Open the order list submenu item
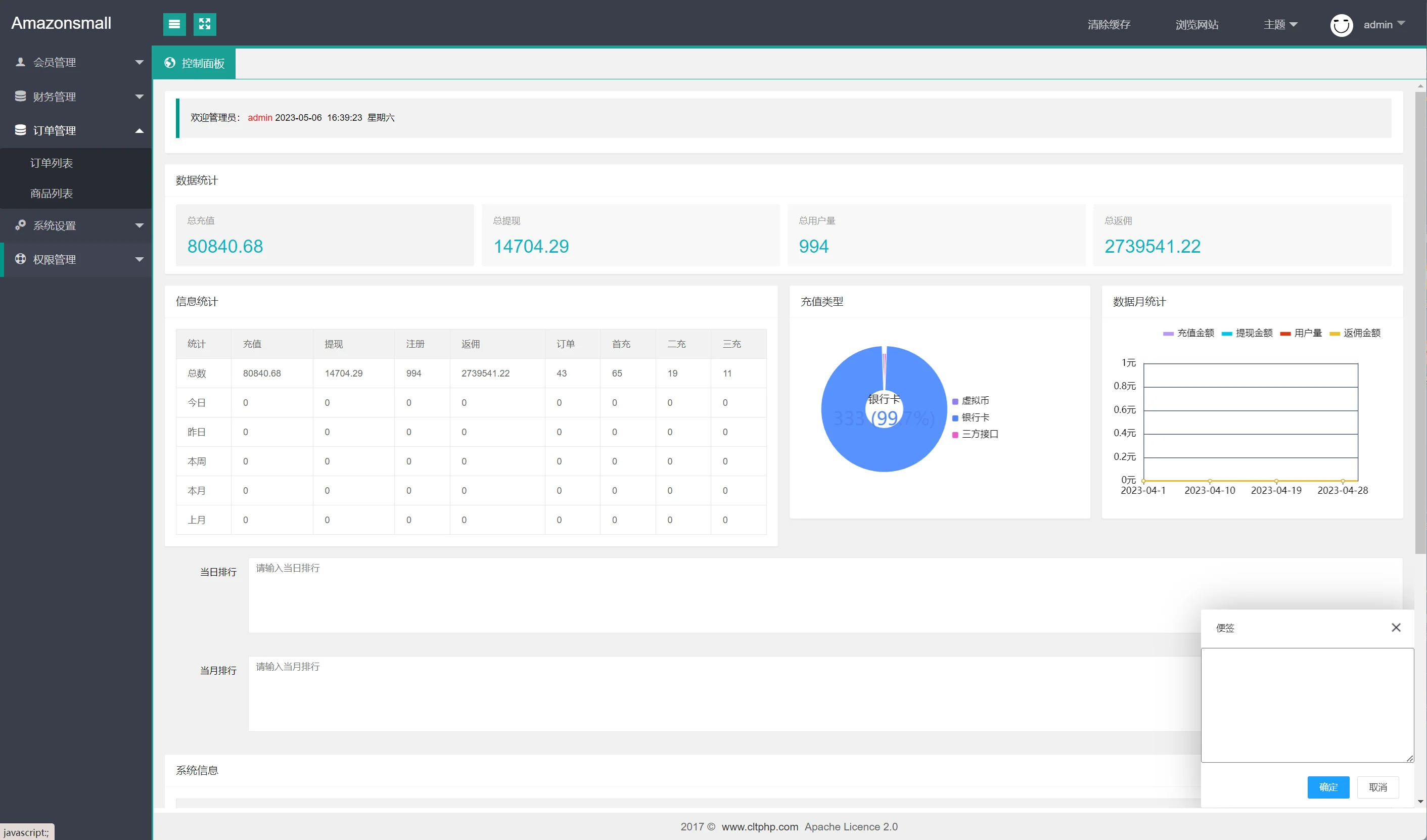This screenshot has width=1427, height=840. point(52,163)
